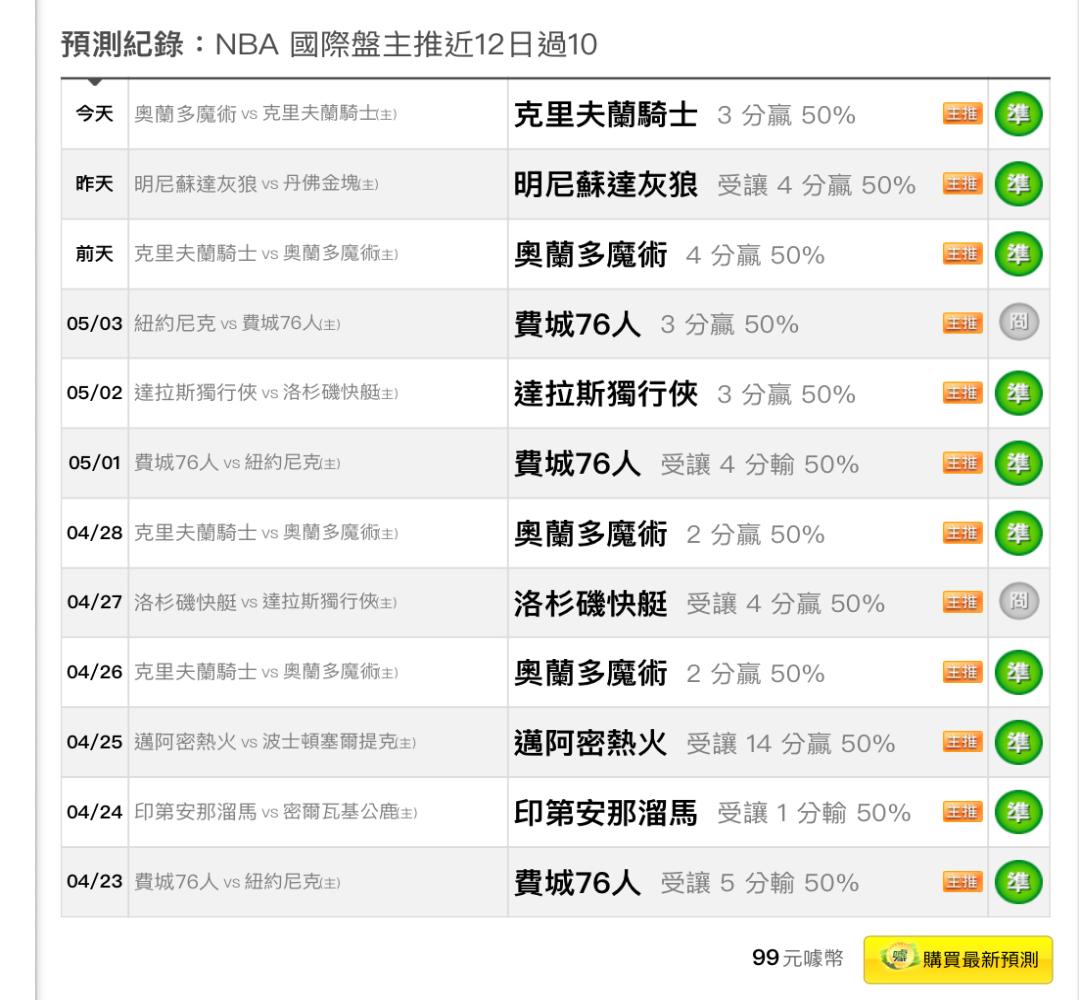This screenshot has height=1000, width=1080.
Task: Click the orange 主推 badge in the 05/01 row
Action: click(x=962, y=463)
